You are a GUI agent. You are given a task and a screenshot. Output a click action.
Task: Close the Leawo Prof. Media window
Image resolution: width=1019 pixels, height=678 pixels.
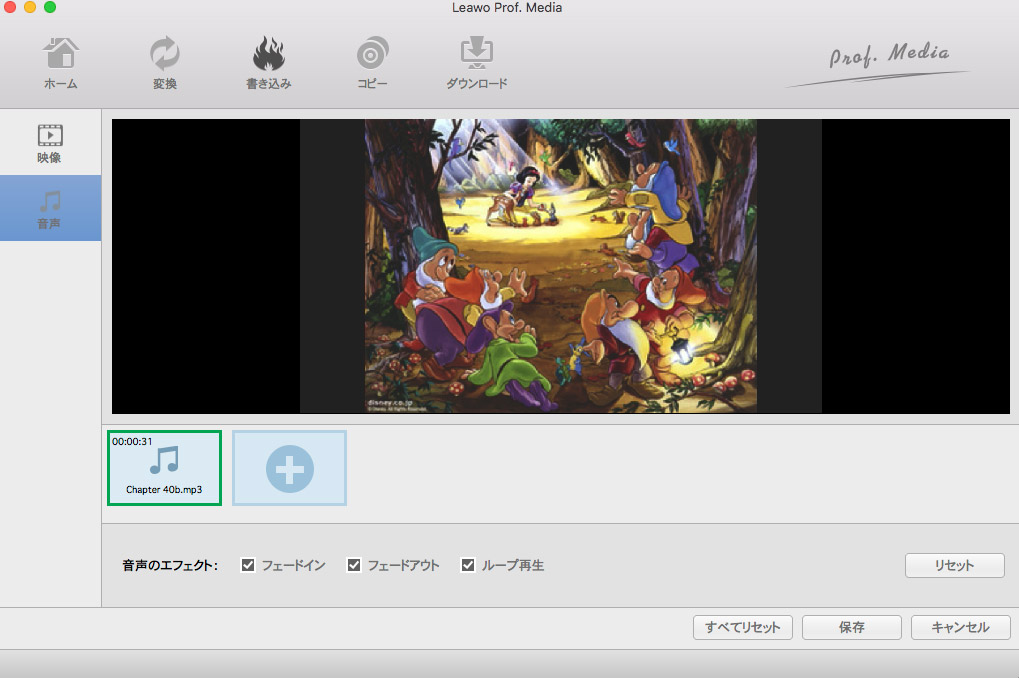coord(10,7)
